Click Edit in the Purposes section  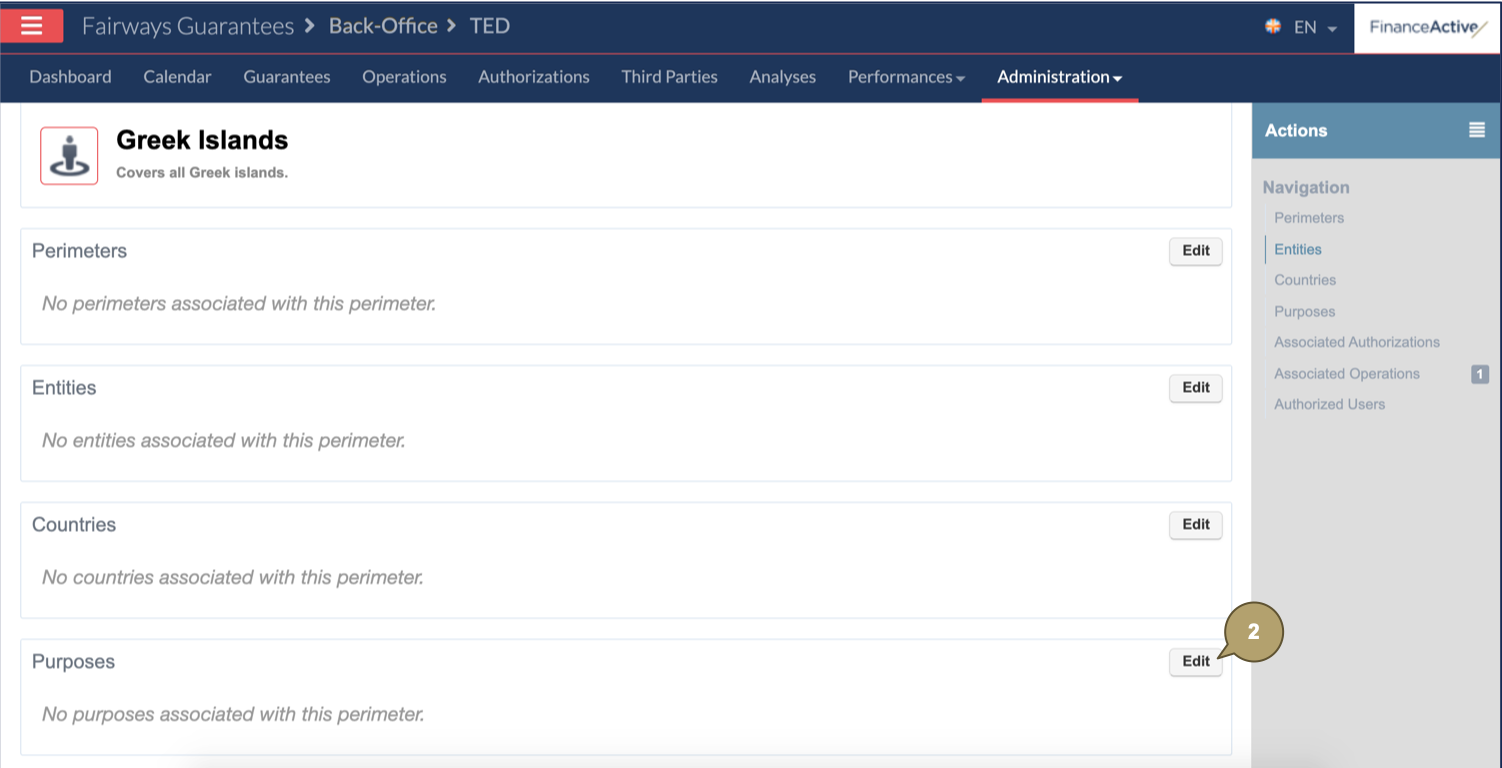coord(1195,661)
